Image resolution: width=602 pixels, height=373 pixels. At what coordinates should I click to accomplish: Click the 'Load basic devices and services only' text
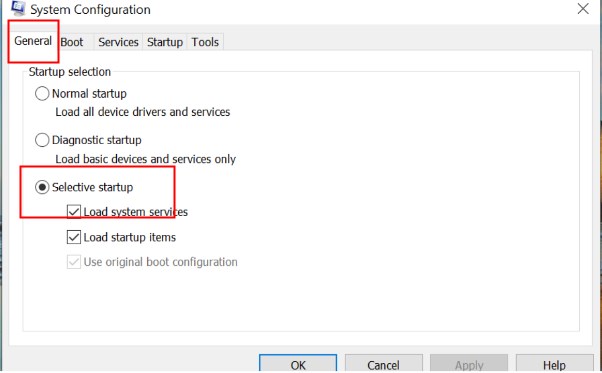146,159
